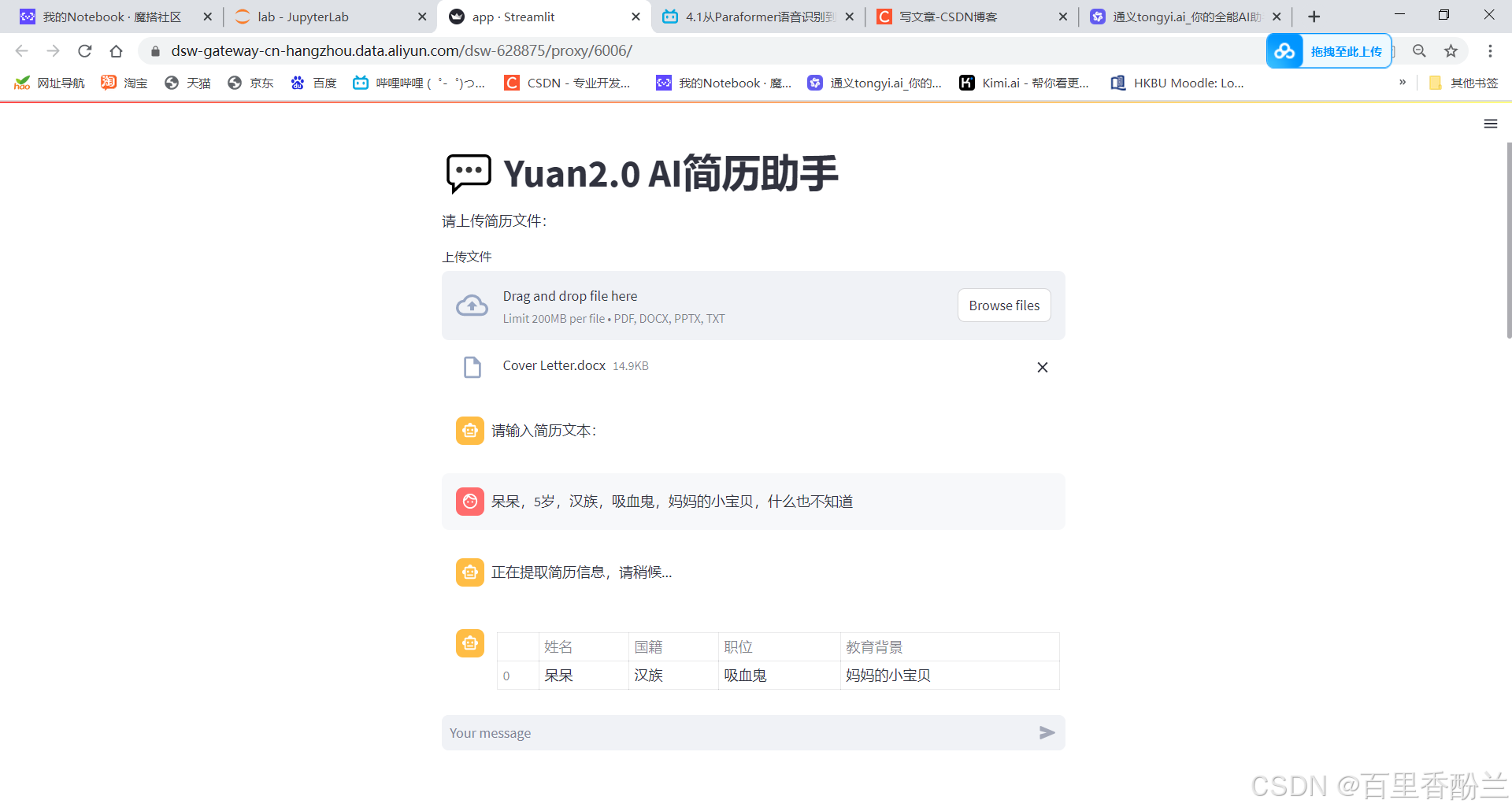Click the site lock icon in address bar
This screenshot has height=811, width=1512.
(155, 51)
